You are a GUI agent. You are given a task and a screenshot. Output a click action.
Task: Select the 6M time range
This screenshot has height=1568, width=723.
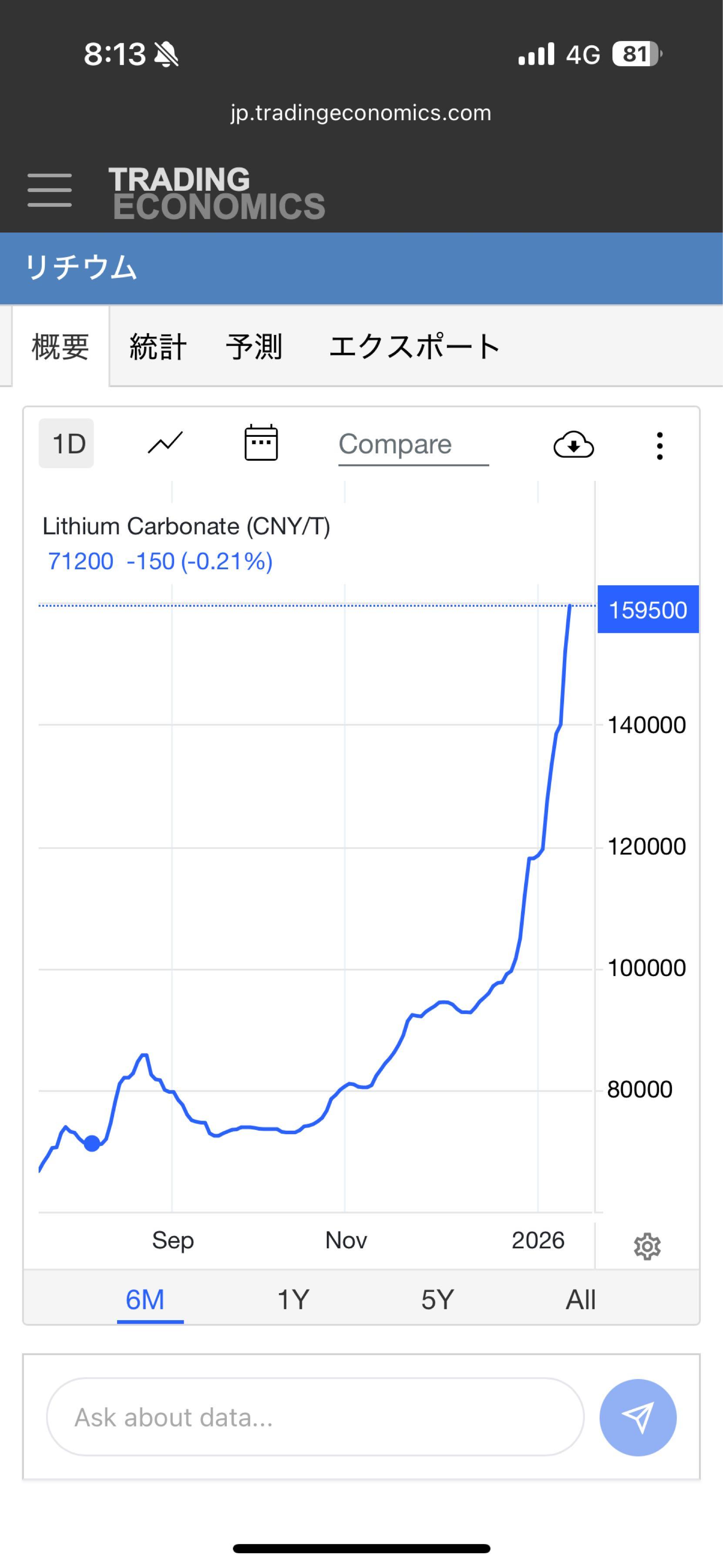pos(145,1300)
